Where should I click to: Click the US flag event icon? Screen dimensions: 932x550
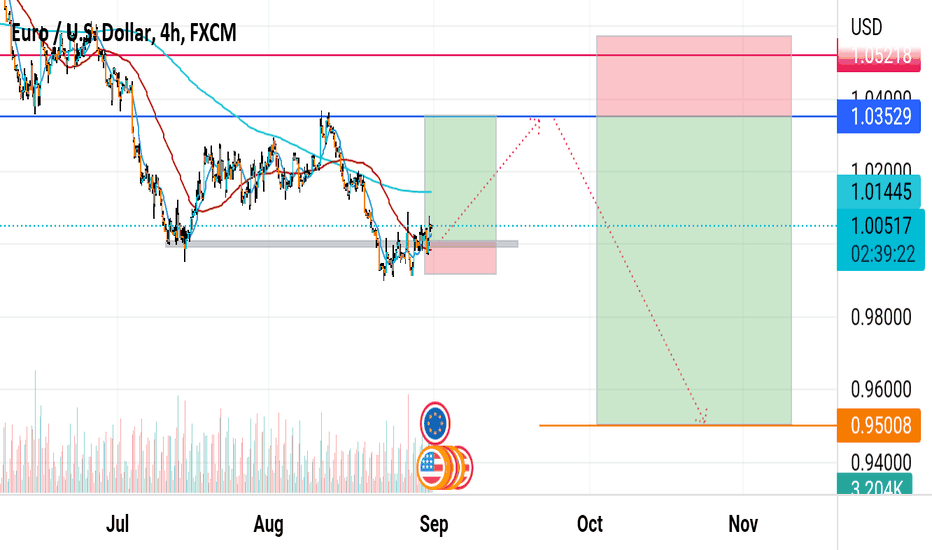click(x=433, y=468)
